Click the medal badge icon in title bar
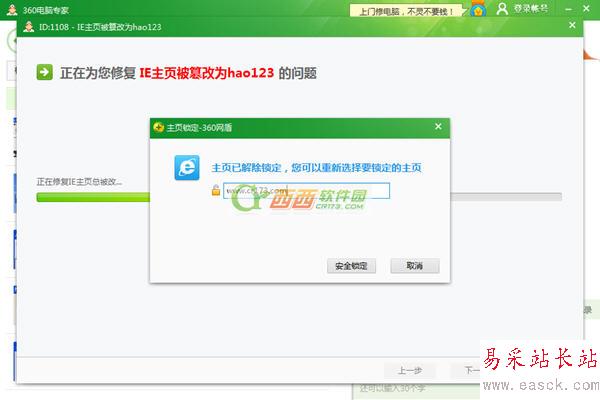The height and width of the screenshot is (400, 600). coord(478,9)
